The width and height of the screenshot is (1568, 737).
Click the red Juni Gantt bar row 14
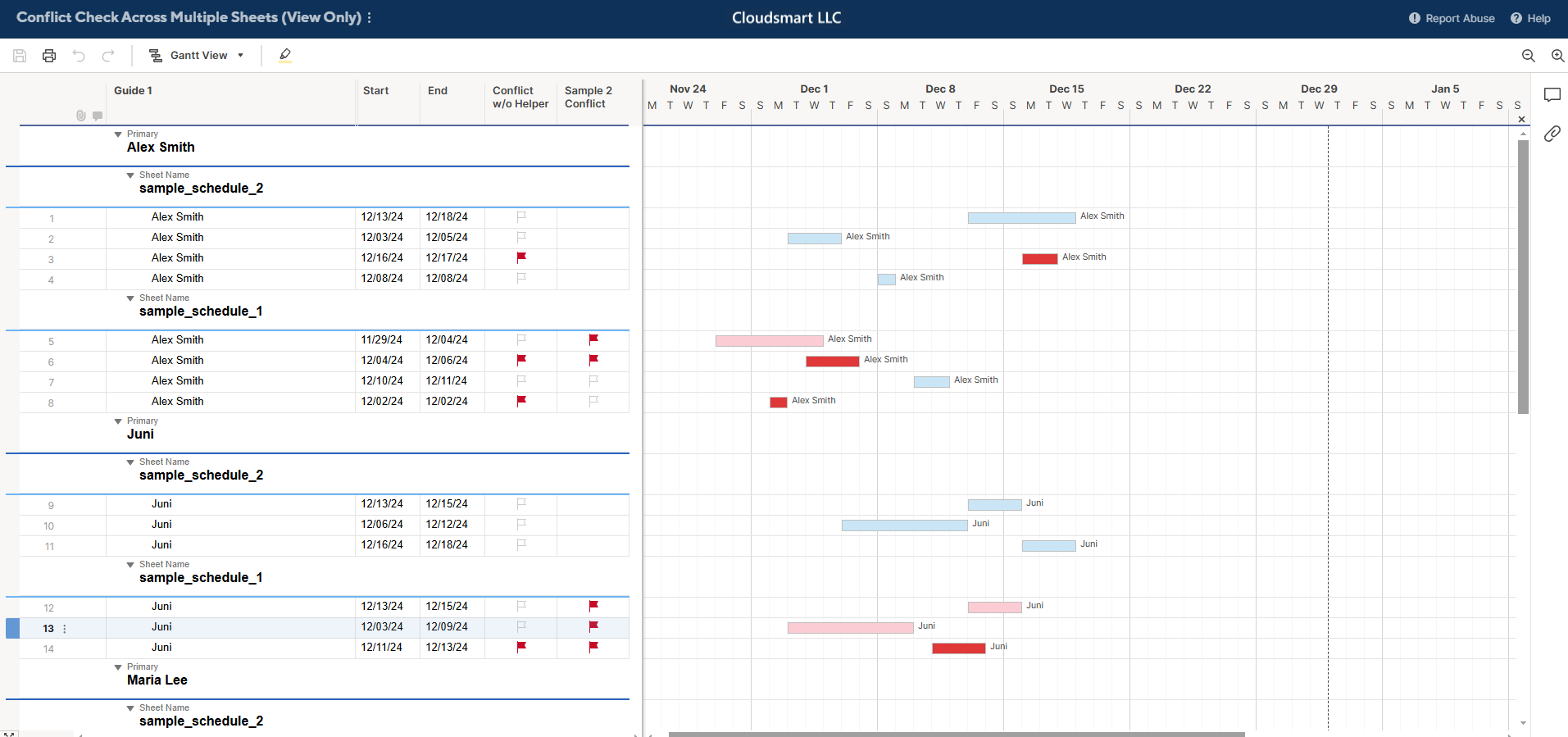958,648
